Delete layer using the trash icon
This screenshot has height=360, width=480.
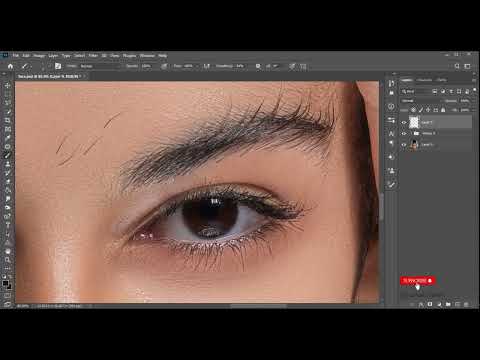click(x=466, y=304)
